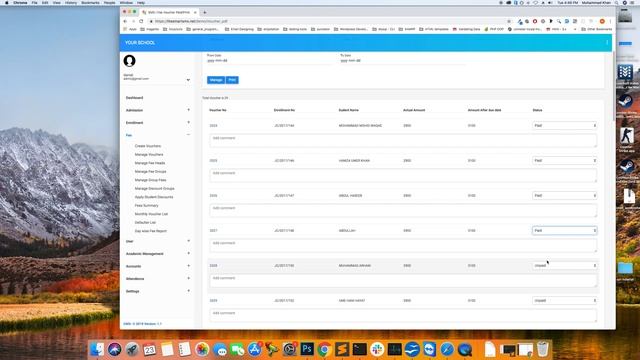Open the Bookmarks menu
The width and height of the screenshot is (640, 360).
coord(90,2)
